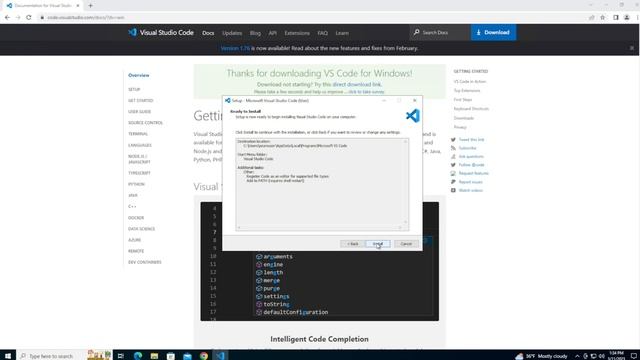Screen dimensions: 640x360
Task: Expand TYPESCRIPT section in docs sidebar
Action: click(139, 173)
